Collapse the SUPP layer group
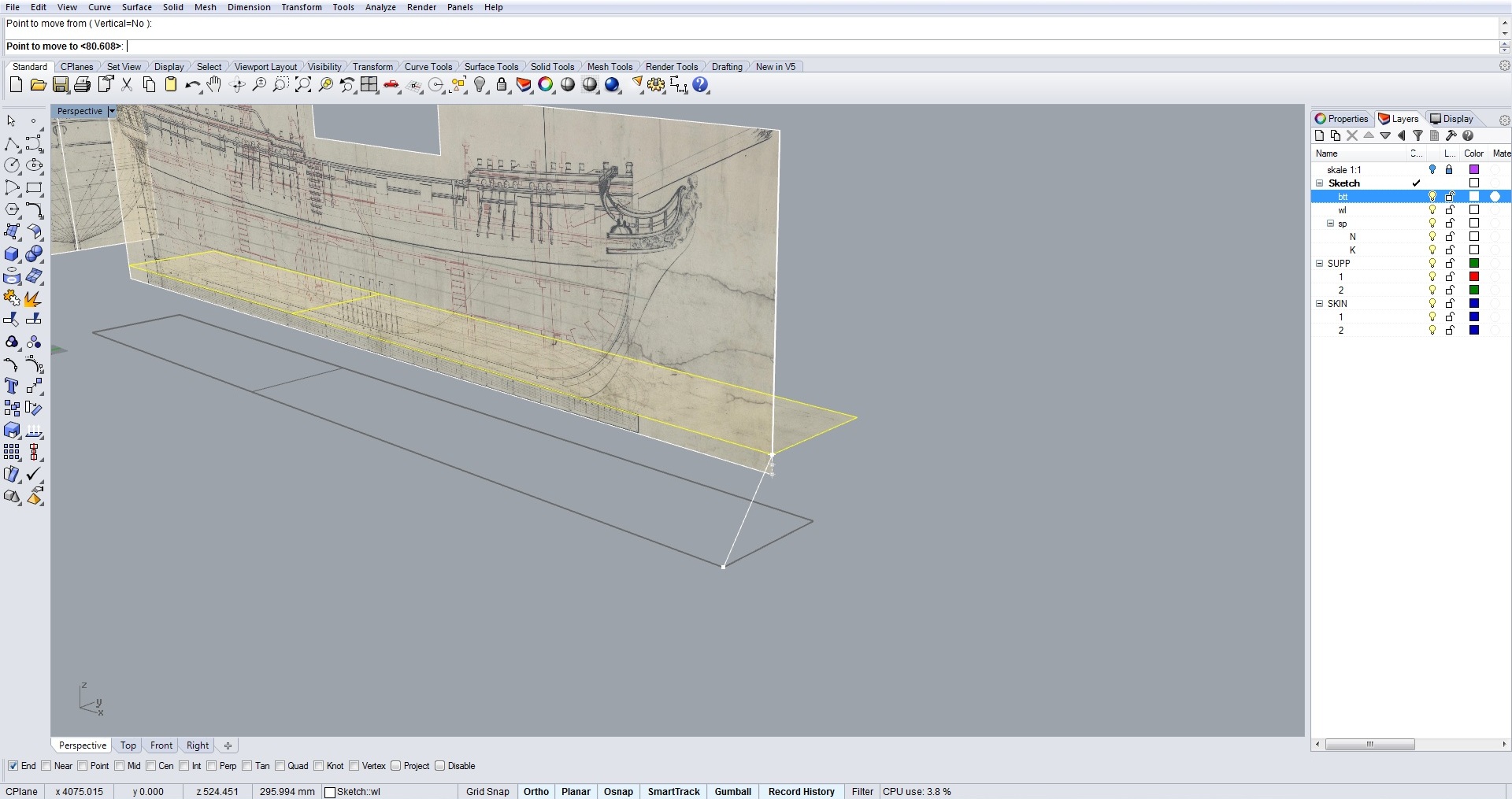This screenshot has height=799, width=1512. point(1320,264)
